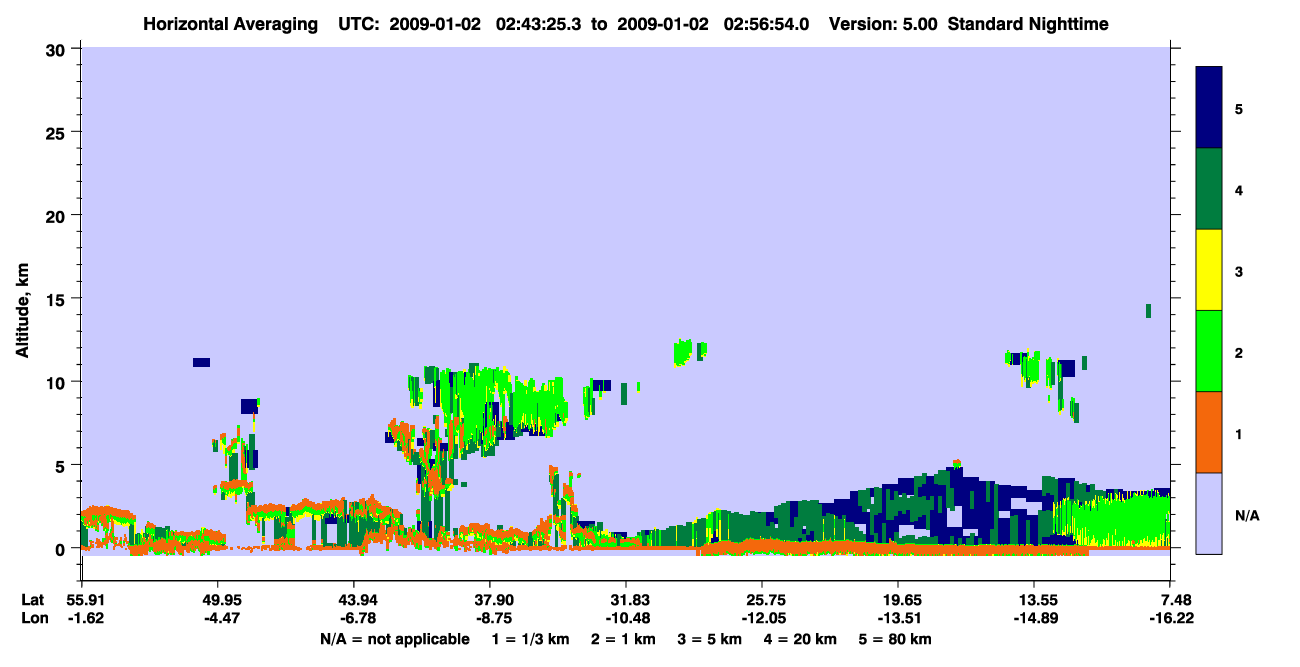Click the altitude tick label '30'

tap(57, 49)
